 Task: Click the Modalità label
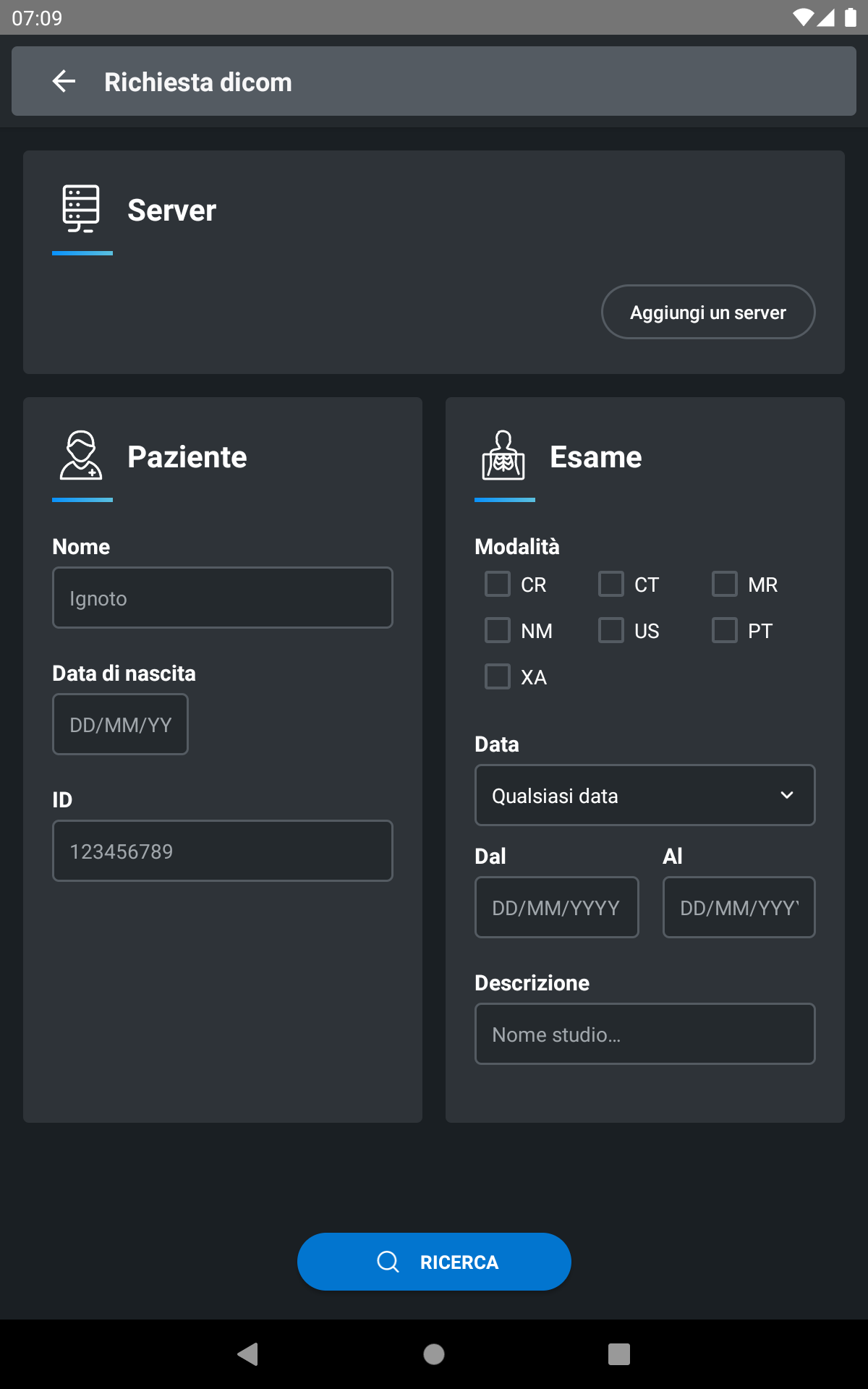click(x=517, y=546)
